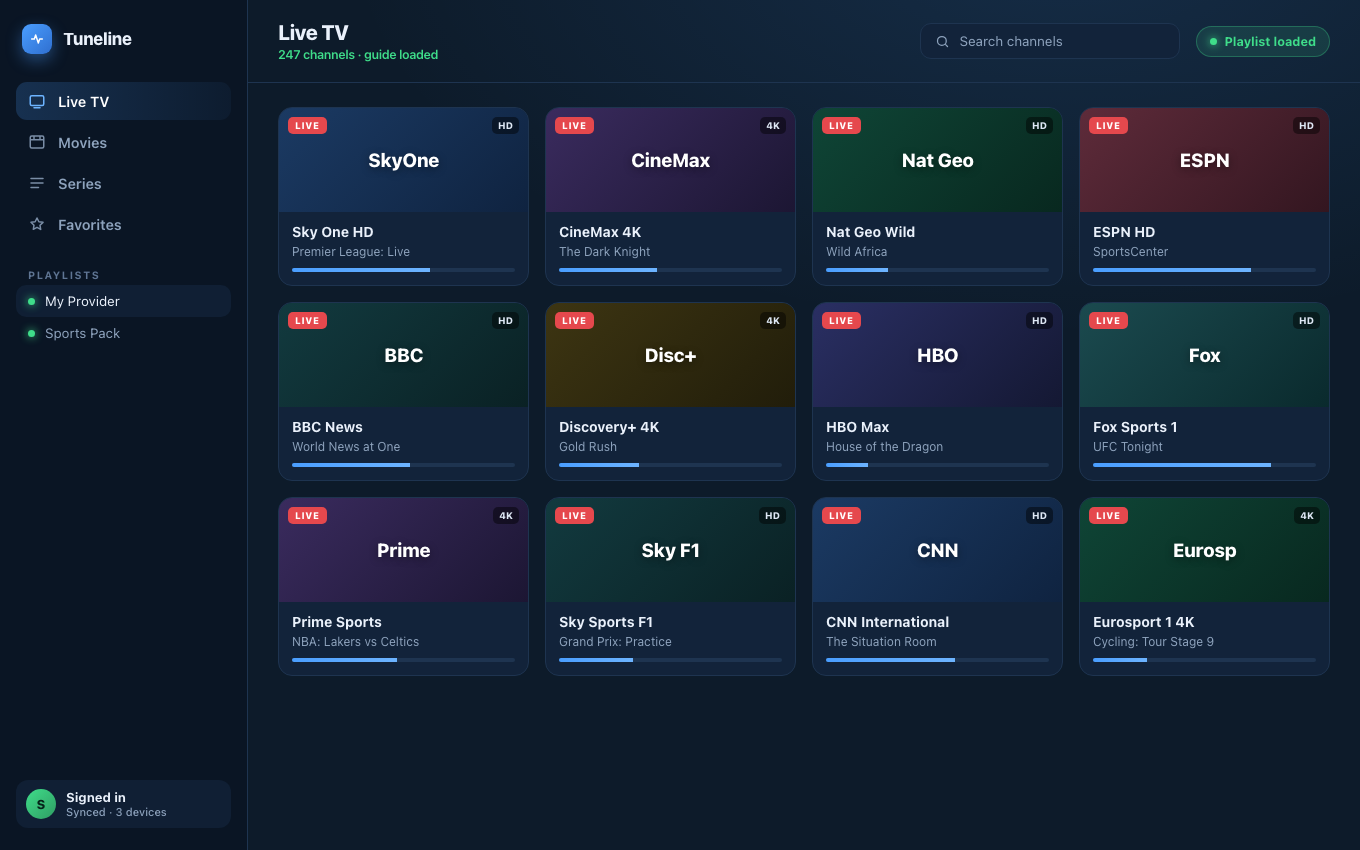Screen dimensions: 1360x850
Task: Click the Wild Africa program text
Action: [x=857, y=252]
